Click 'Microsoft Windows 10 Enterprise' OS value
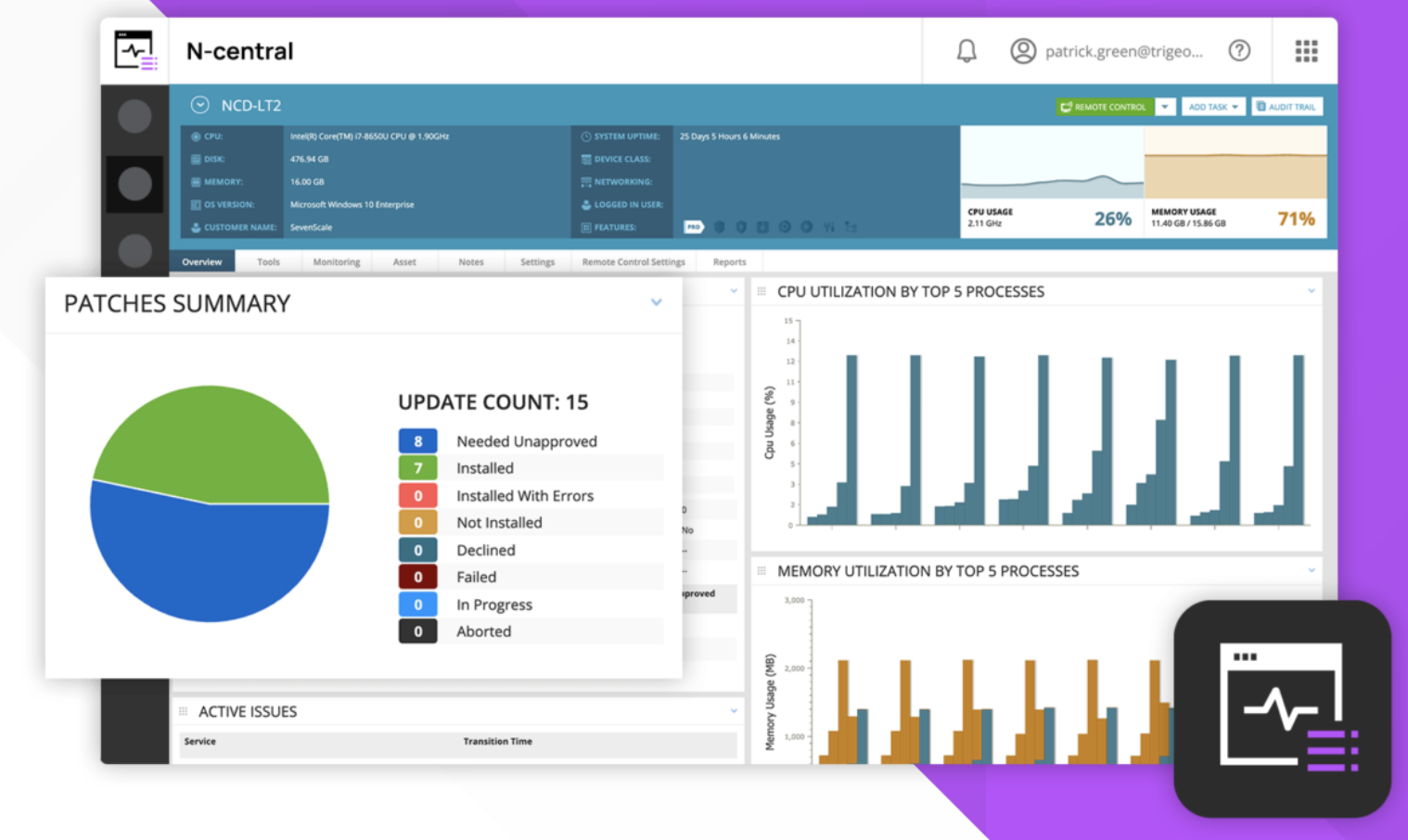1408x840 pixels. coord(352,205)
